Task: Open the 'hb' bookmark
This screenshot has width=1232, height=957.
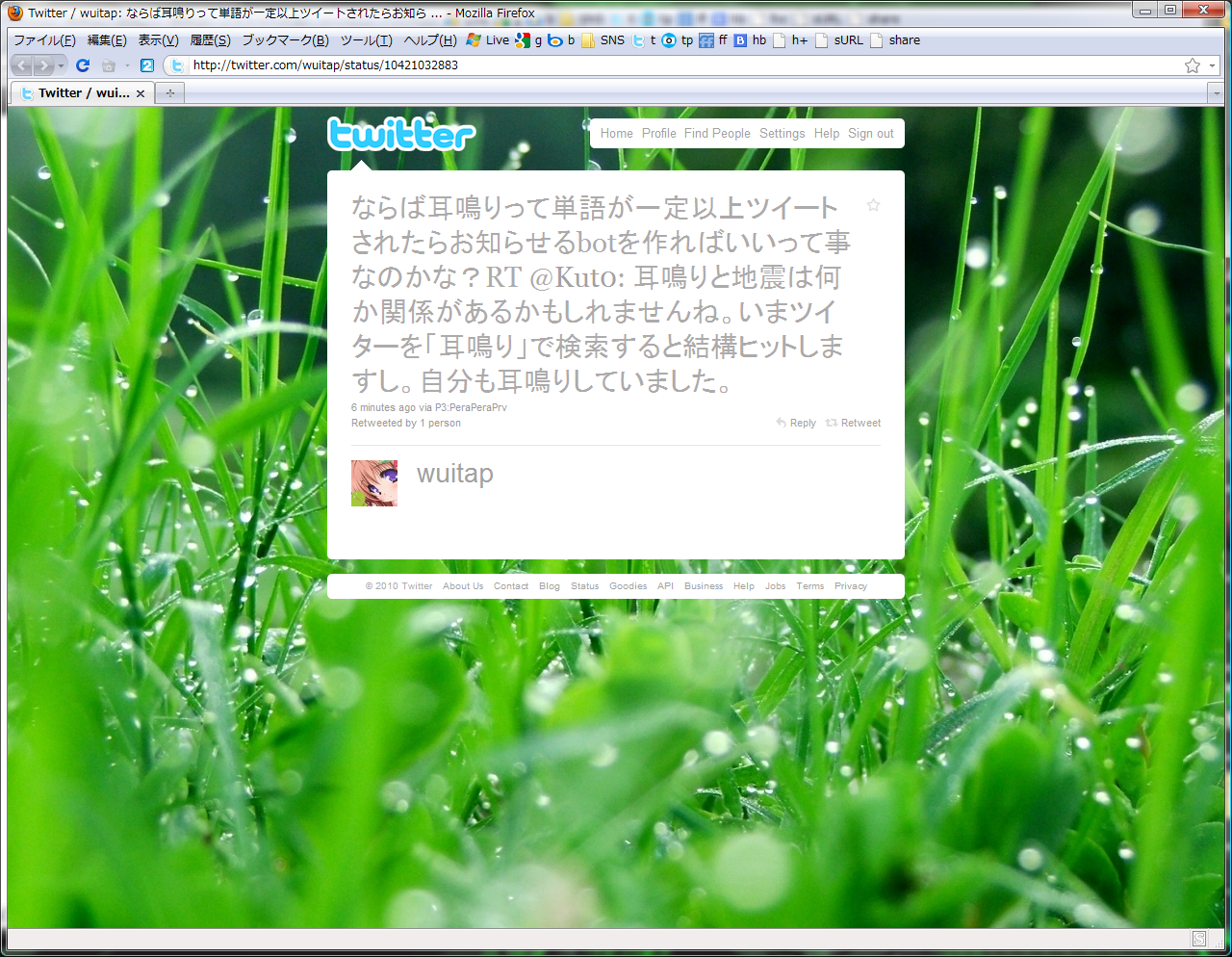Action: tap(751, 40)
